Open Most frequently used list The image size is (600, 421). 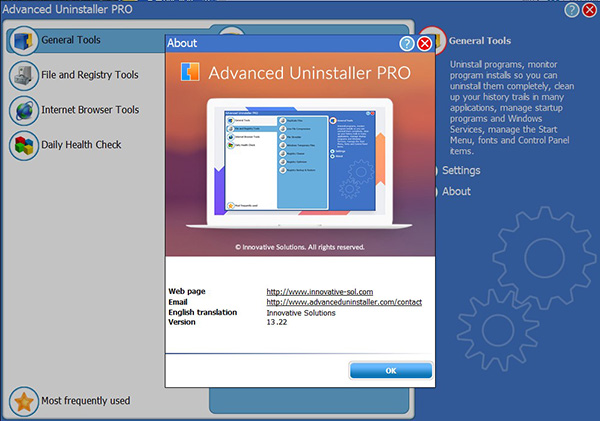tap(86, 401)
